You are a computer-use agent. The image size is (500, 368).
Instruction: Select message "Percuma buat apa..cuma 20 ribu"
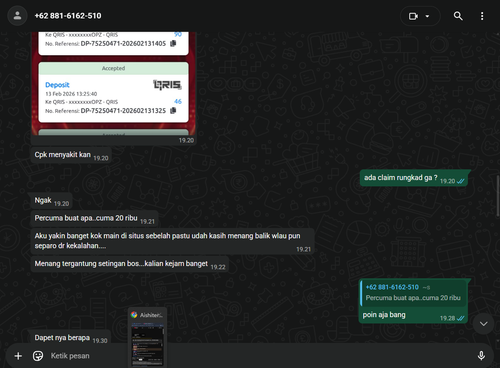point(94,219)
